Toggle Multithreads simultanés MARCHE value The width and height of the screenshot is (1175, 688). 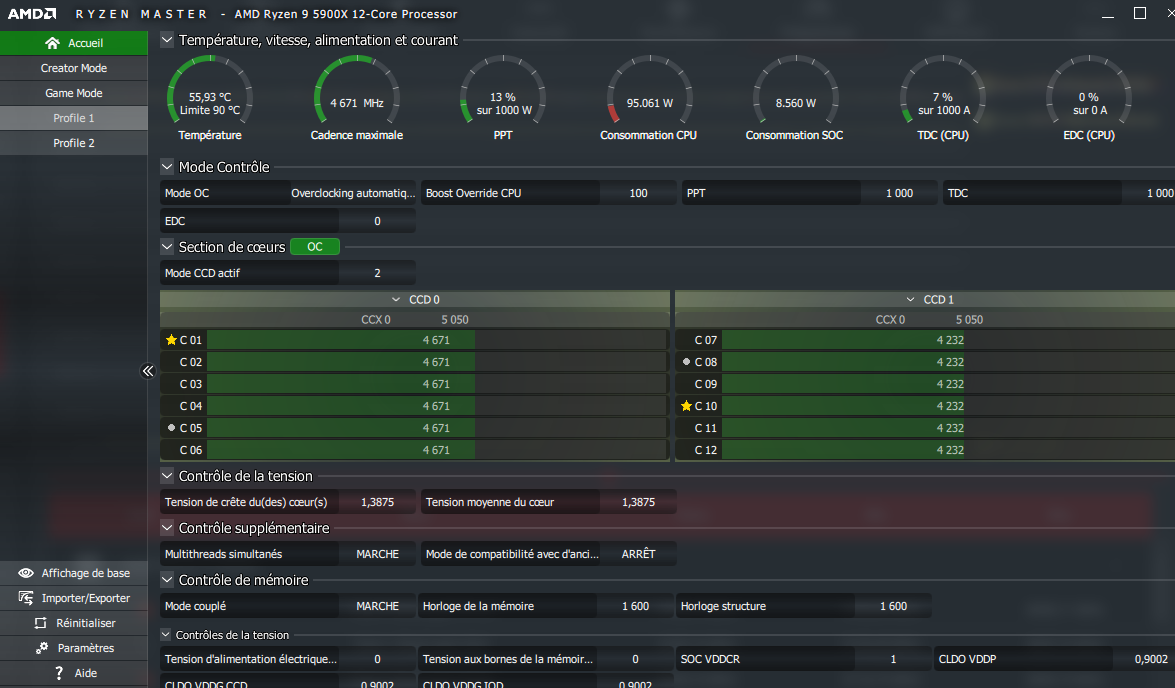[x=377, y=554]
